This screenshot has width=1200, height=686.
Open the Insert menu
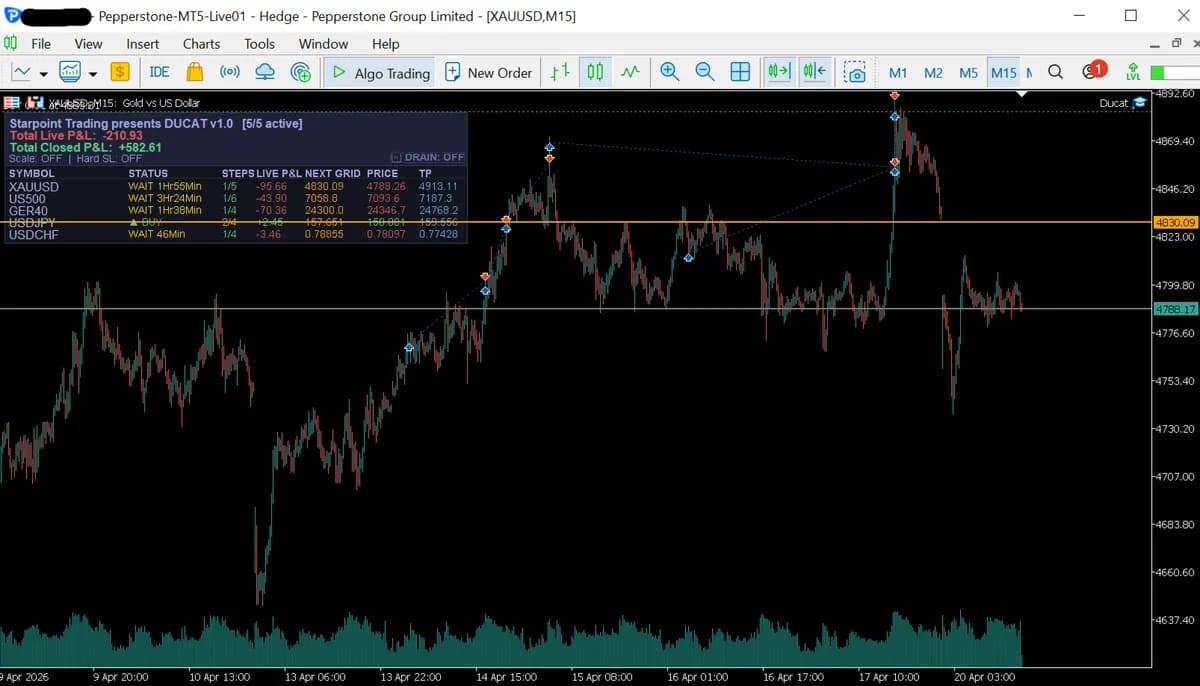coord(143,43)
